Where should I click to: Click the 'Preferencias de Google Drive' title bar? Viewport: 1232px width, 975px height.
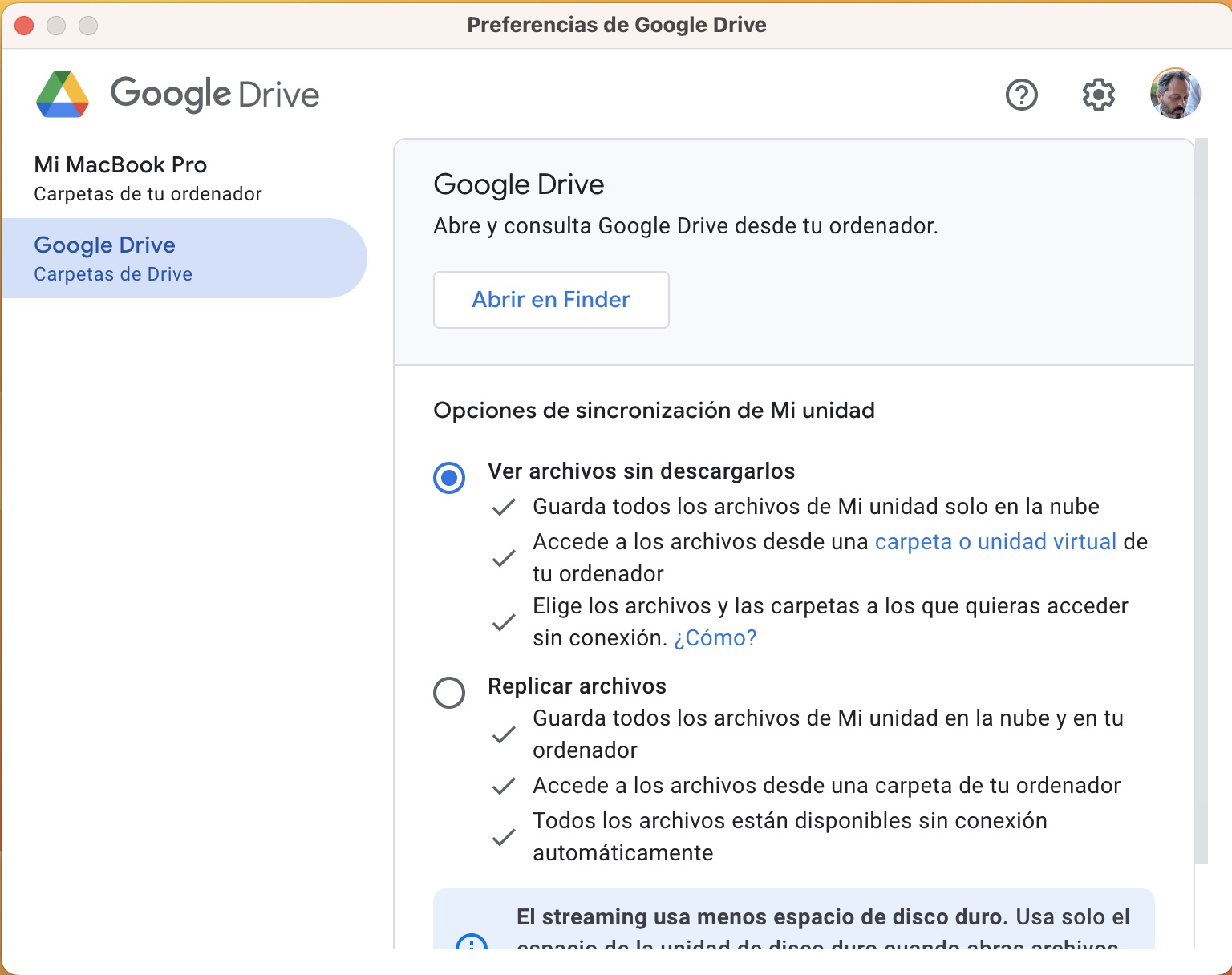click(616, 26)
